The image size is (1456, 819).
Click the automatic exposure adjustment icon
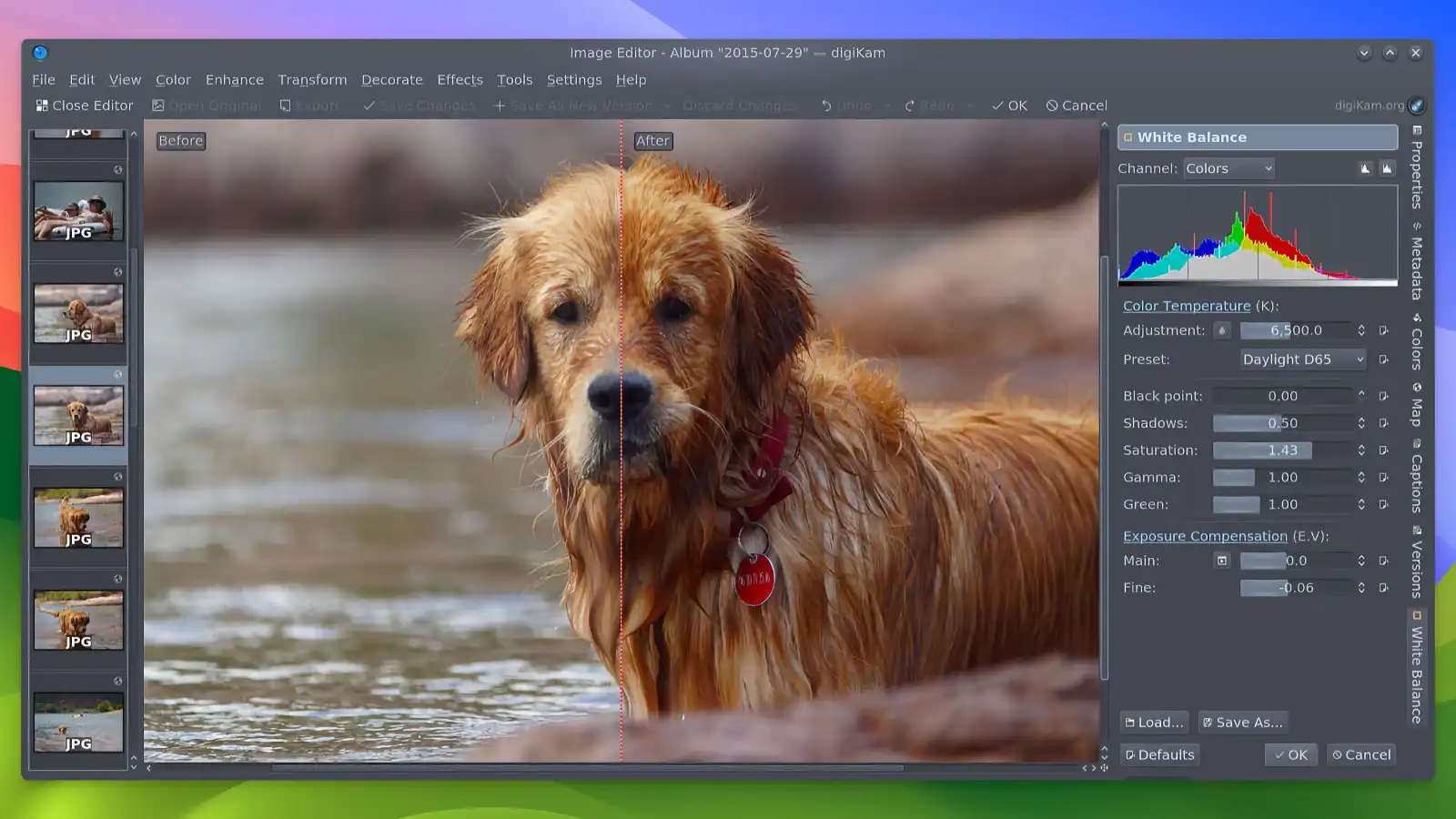coord(1222,561)
